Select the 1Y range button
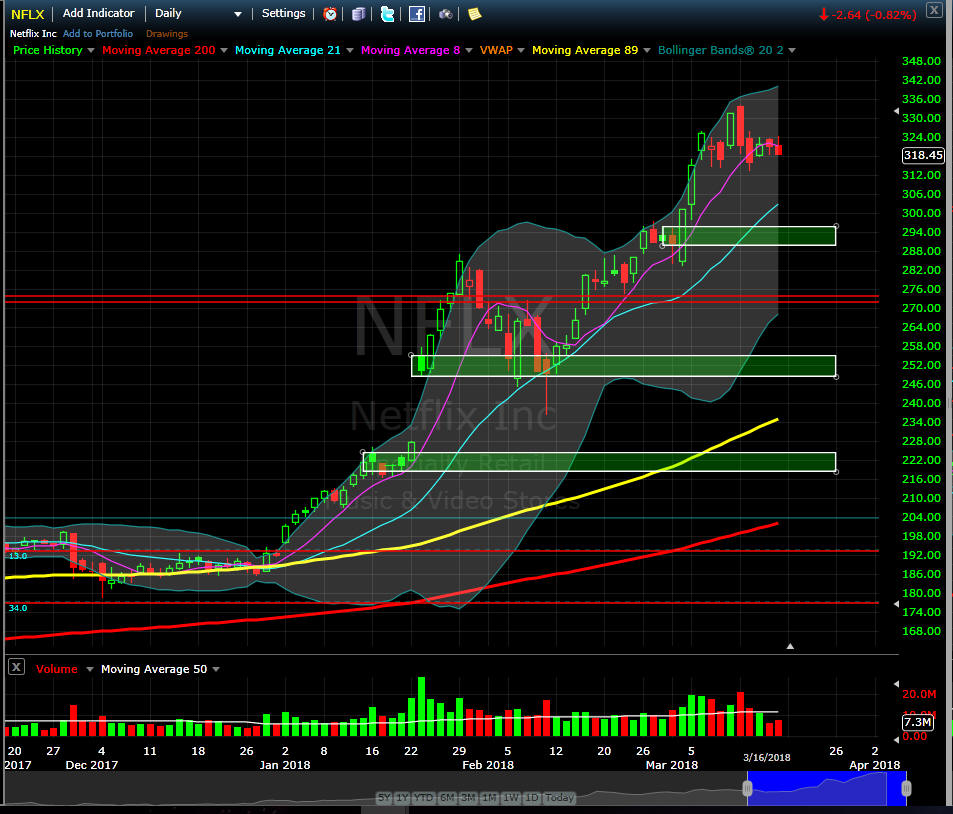Screen dimensions: 953x814 [402, 798]
